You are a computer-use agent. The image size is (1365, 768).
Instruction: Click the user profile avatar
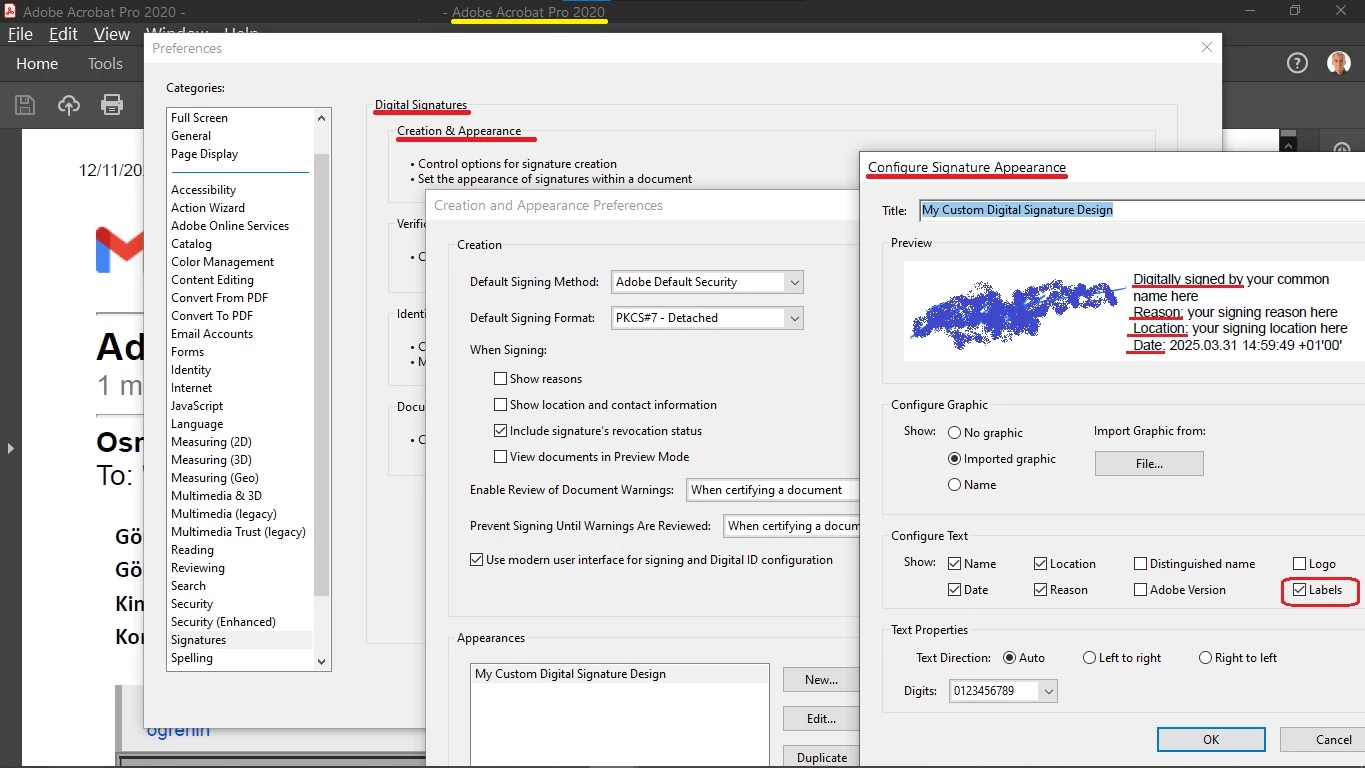click(x=1339, y=63)
